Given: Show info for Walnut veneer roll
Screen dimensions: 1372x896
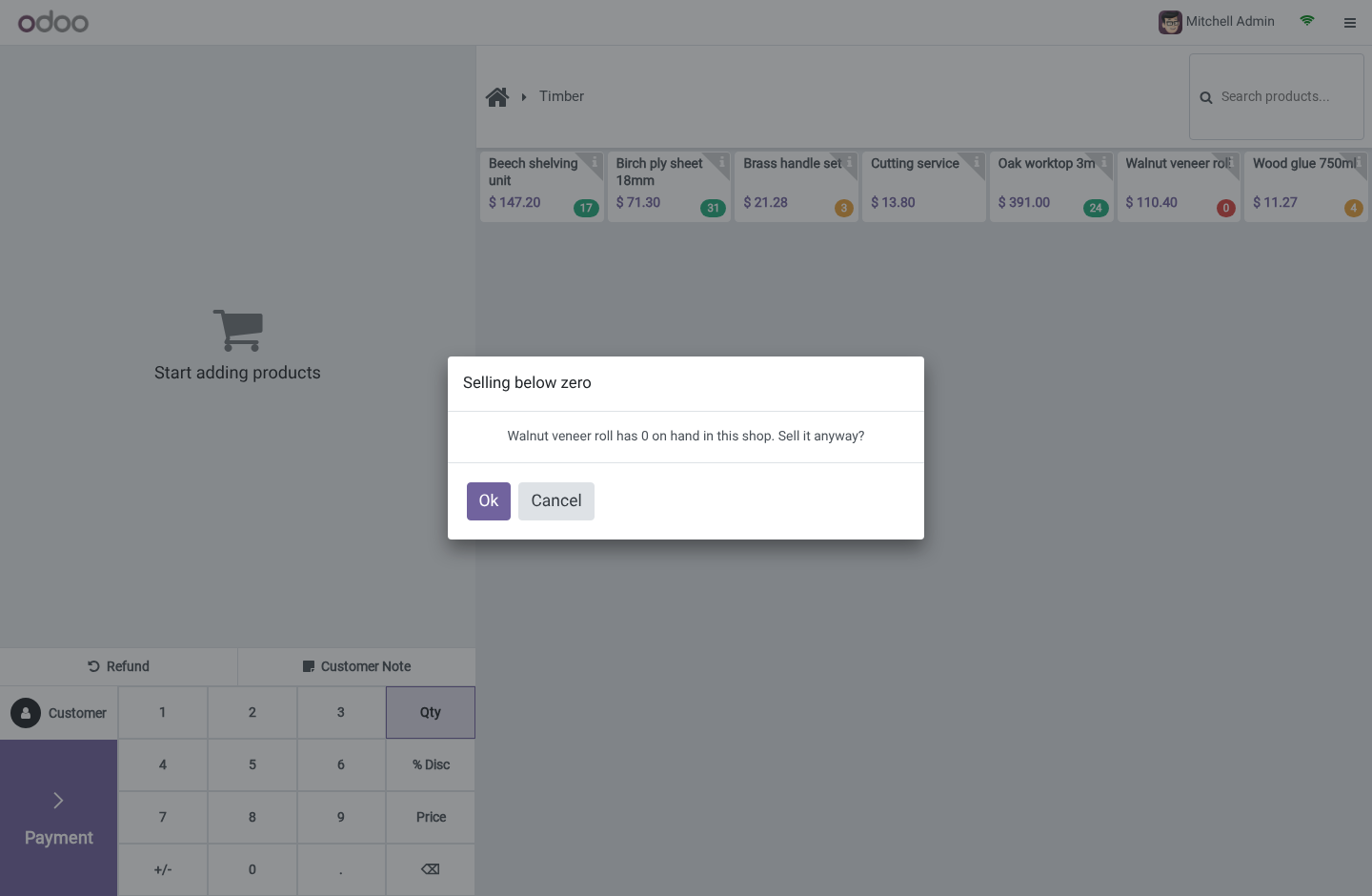Looking at the screenshot, I should point(1232,161).
